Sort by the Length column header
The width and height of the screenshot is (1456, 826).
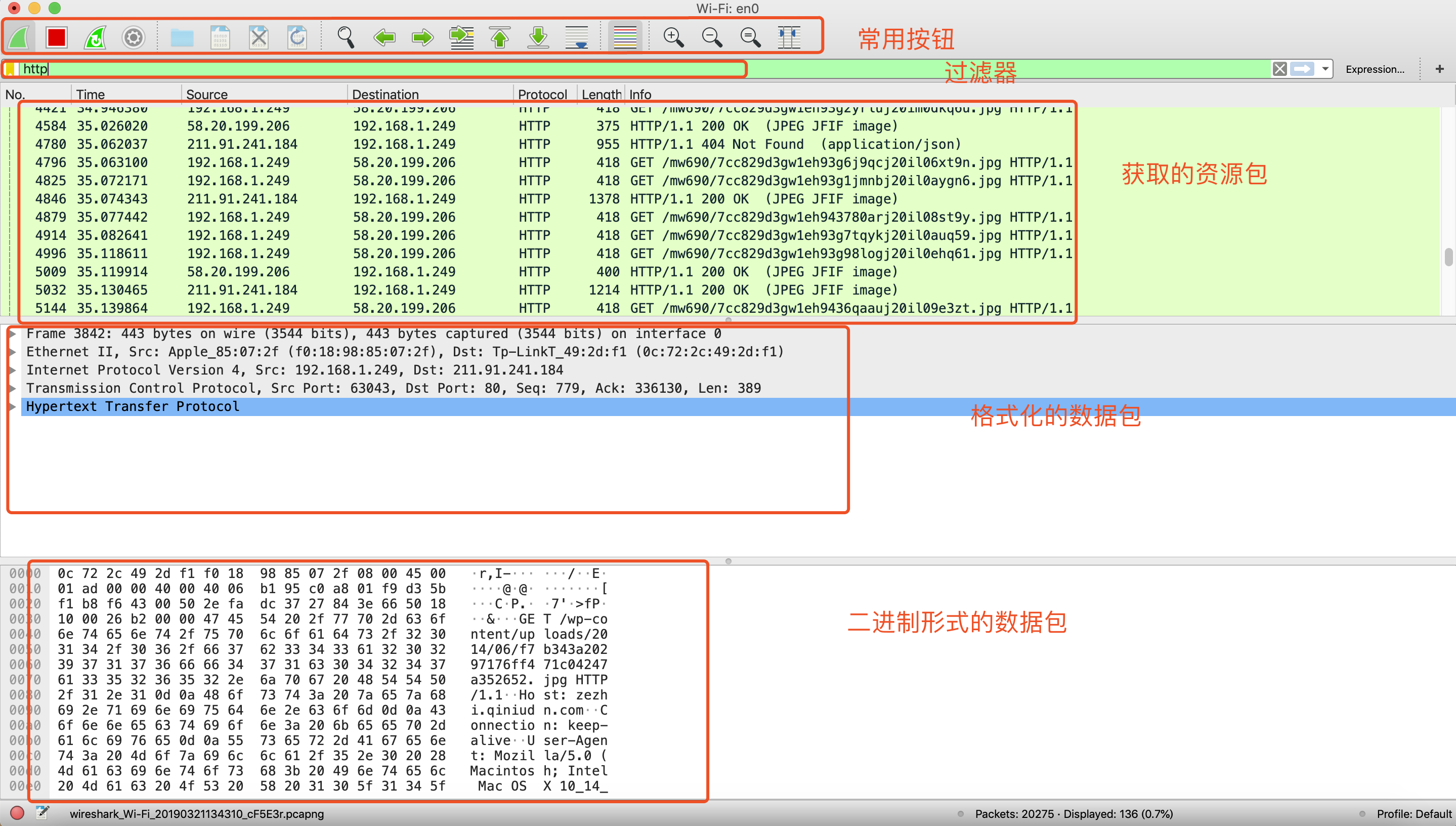click(x=601, y=94)
